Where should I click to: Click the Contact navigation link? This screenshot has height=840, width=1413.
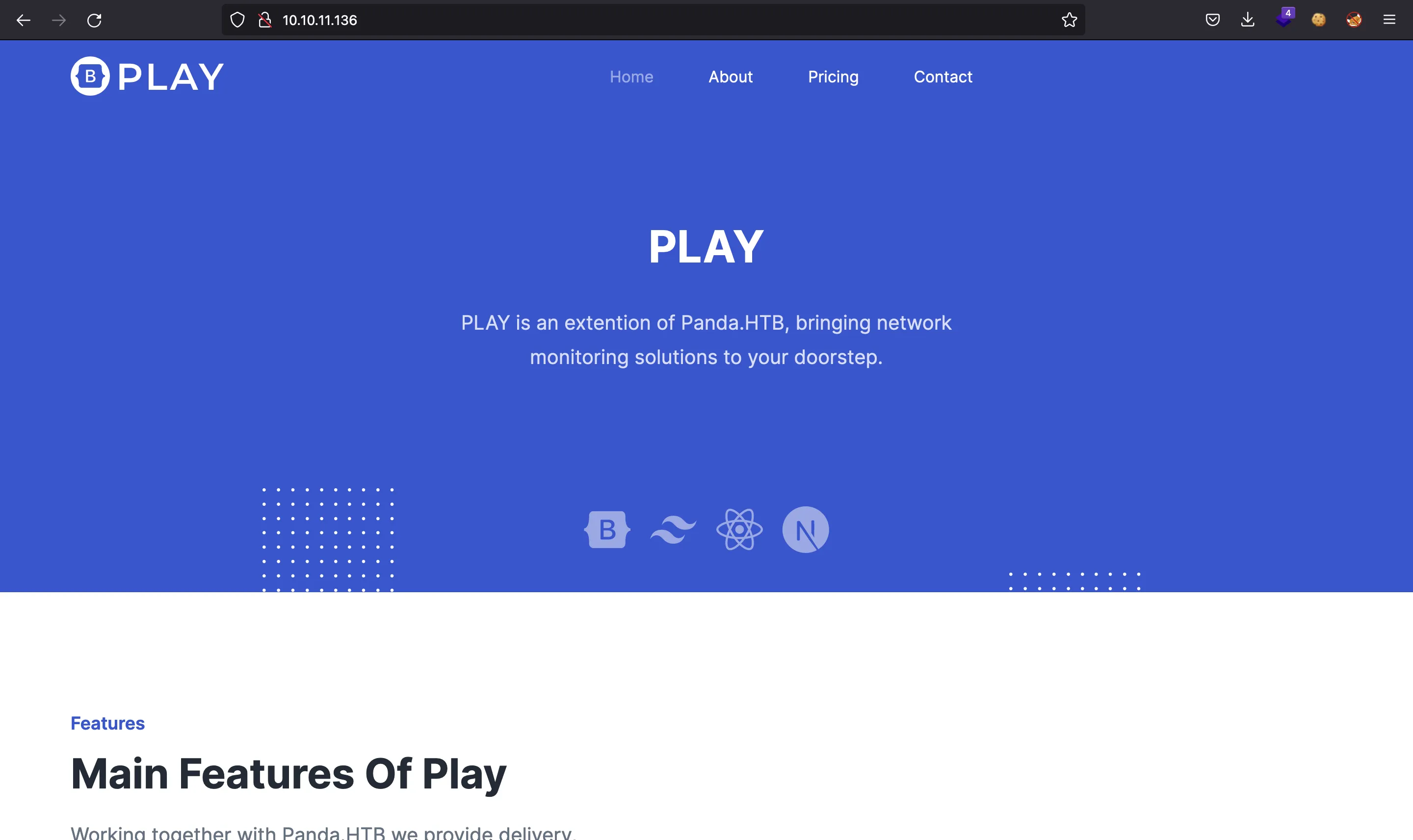(943, 77)
